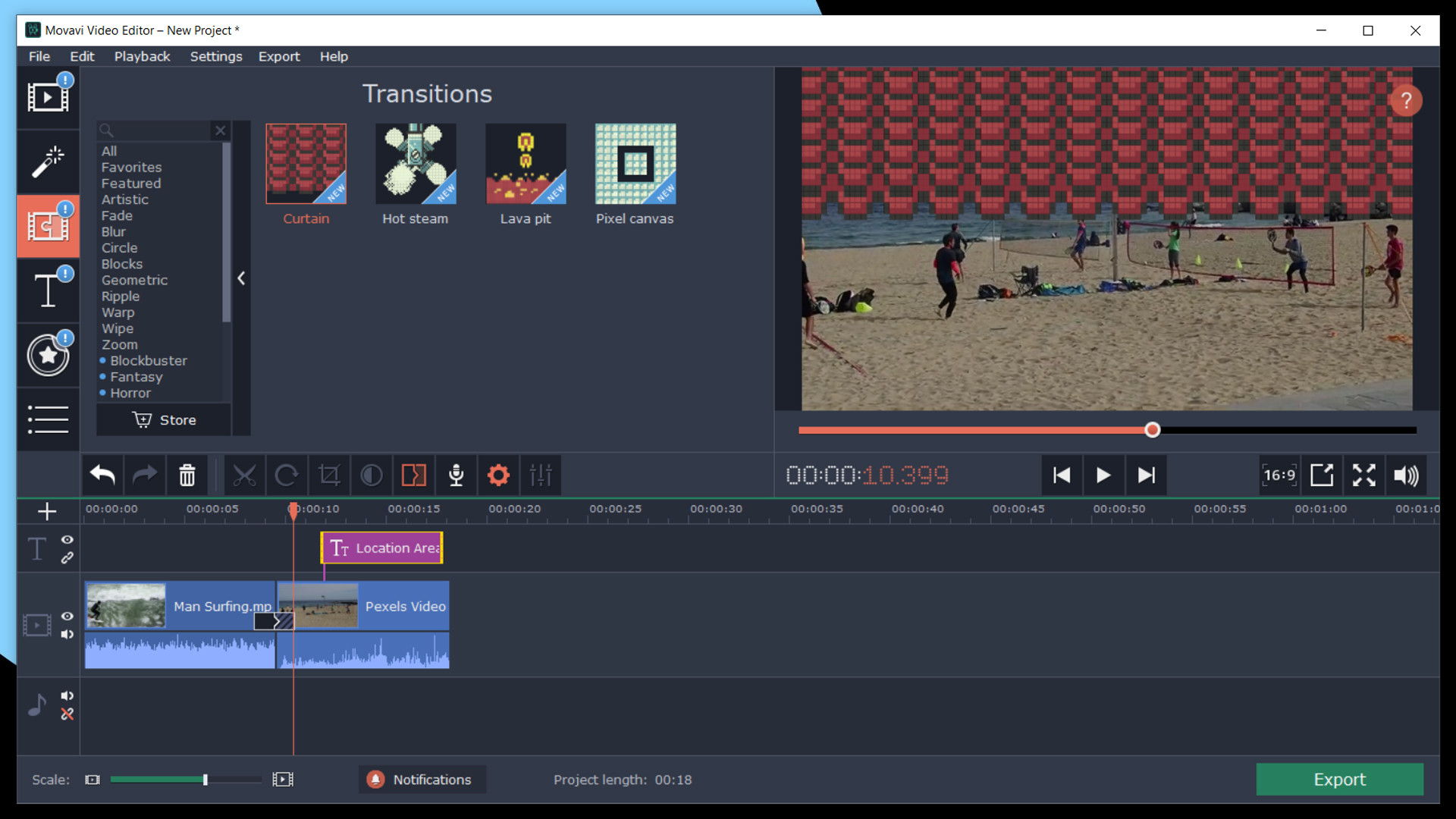Toggle audio track speaker mute icon
Image resolution: width=1456 pixels, height=819 pixels.
(x=67, y=697)
